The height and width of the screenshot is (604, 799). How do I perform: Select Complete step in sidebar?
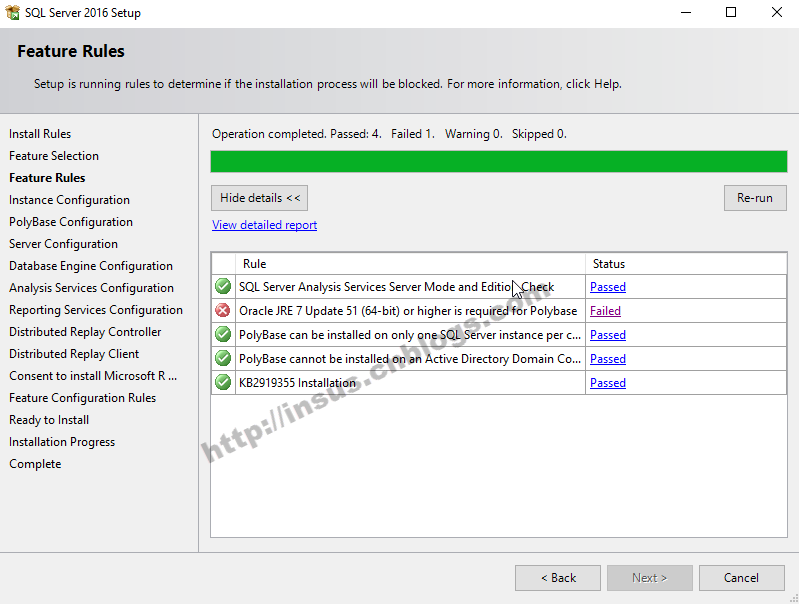click(35, 463)
